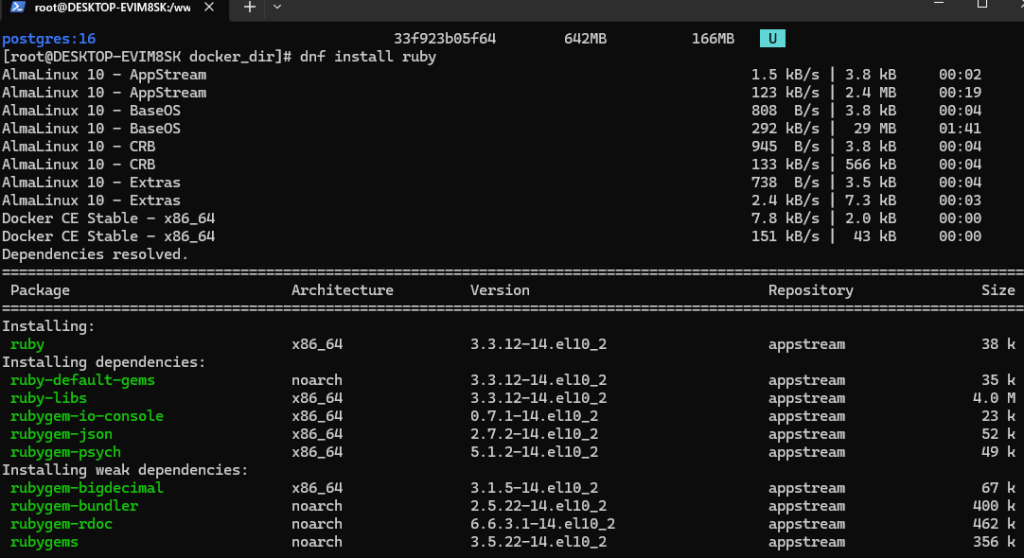
Task: Click the blue postgres:16 image name
Action: [49, 39]
